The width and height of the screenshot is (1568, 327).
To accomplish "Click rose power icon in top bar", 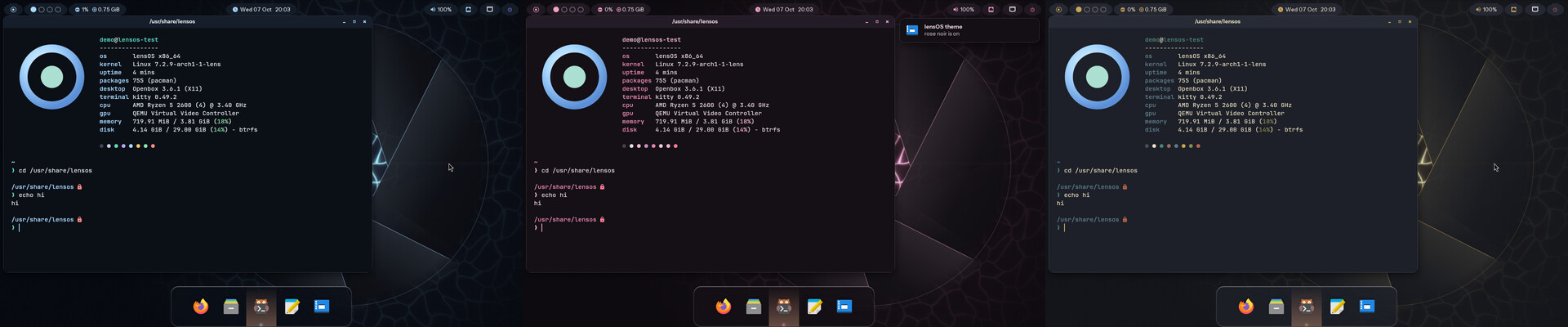I will tap(1032, 10).
